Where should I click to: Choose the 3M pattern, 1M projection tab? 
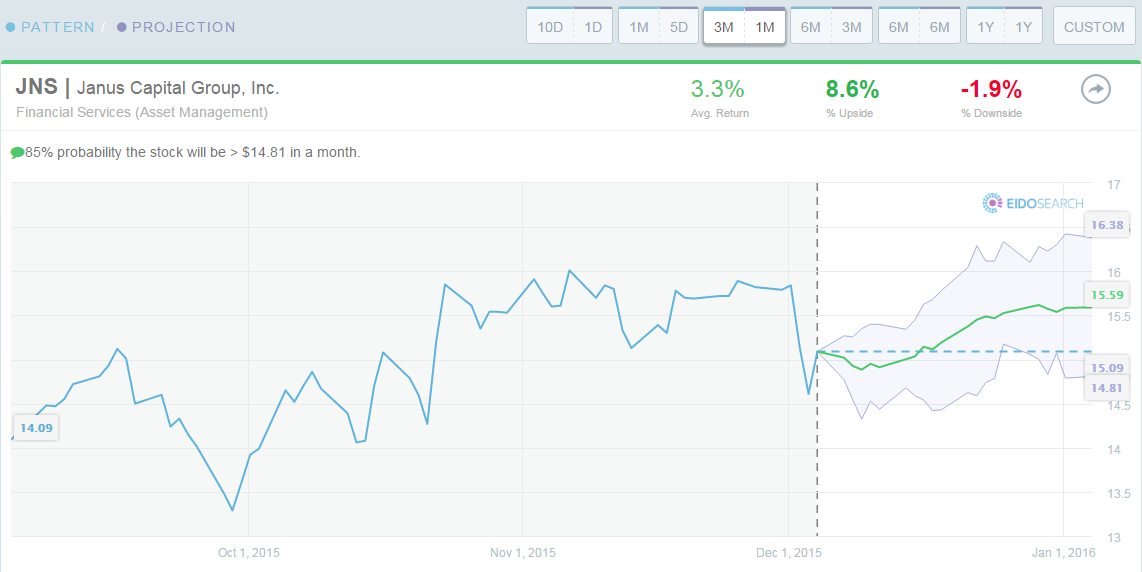click(x=744, y=27)
